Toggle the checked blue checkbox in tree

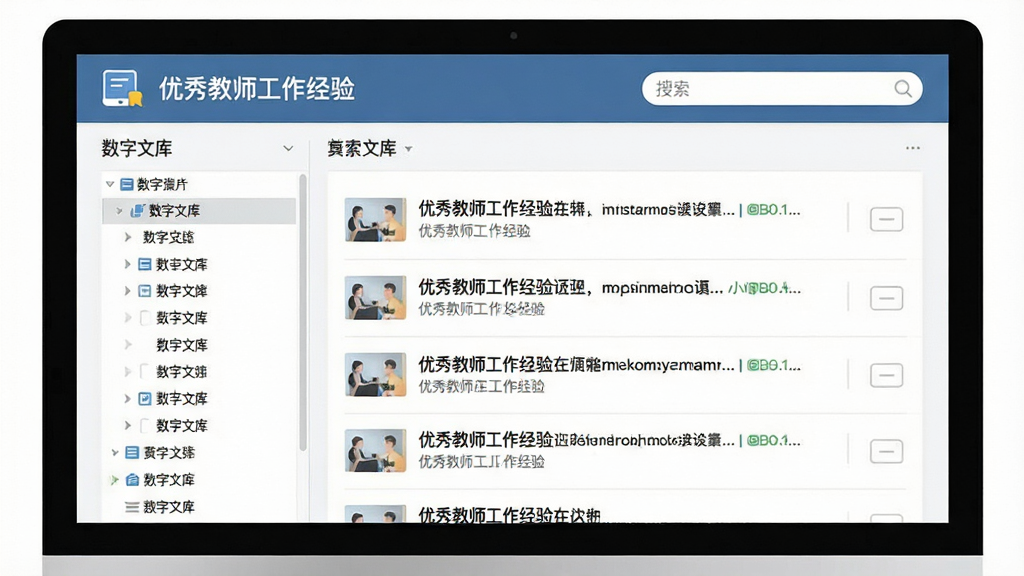pyautogui.click(x=145, y=398)
